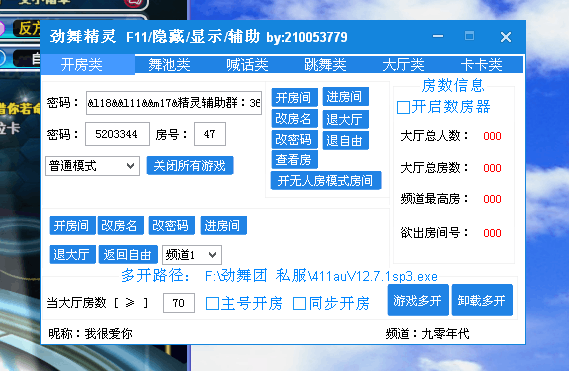Open the 大厅类 tab

point(403,65)
